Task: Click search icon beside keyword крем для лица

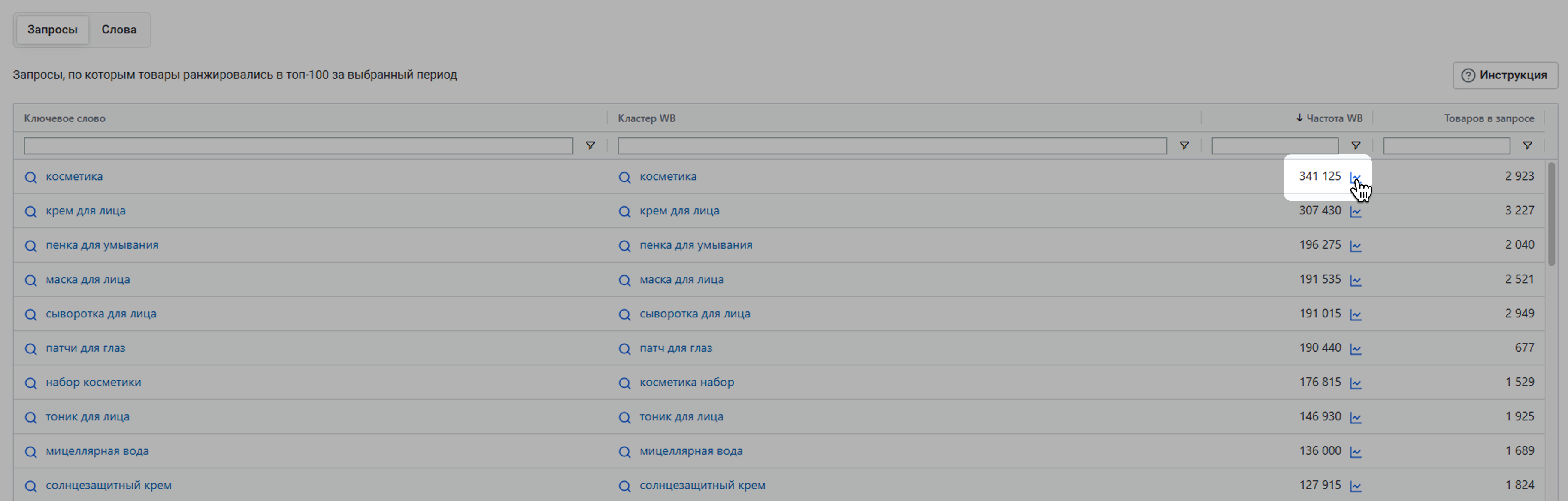Action: pos(30,211)
